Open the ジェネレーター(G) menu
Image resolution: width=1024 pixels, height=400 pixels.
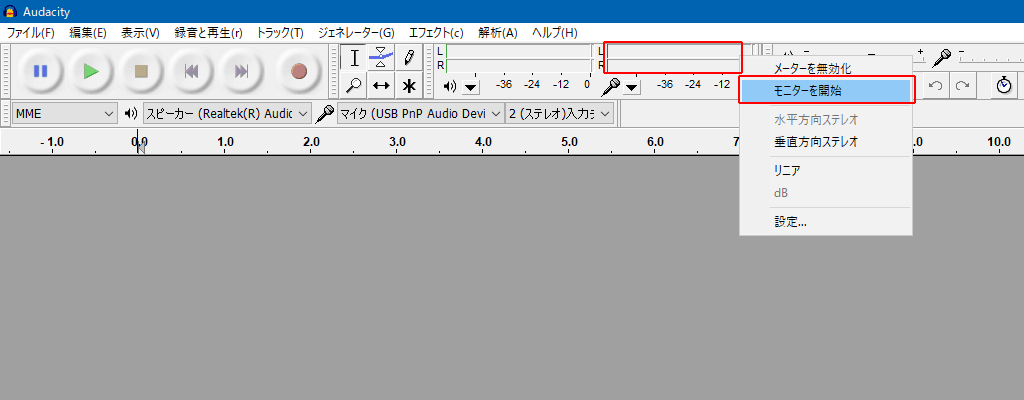point(356,32)
